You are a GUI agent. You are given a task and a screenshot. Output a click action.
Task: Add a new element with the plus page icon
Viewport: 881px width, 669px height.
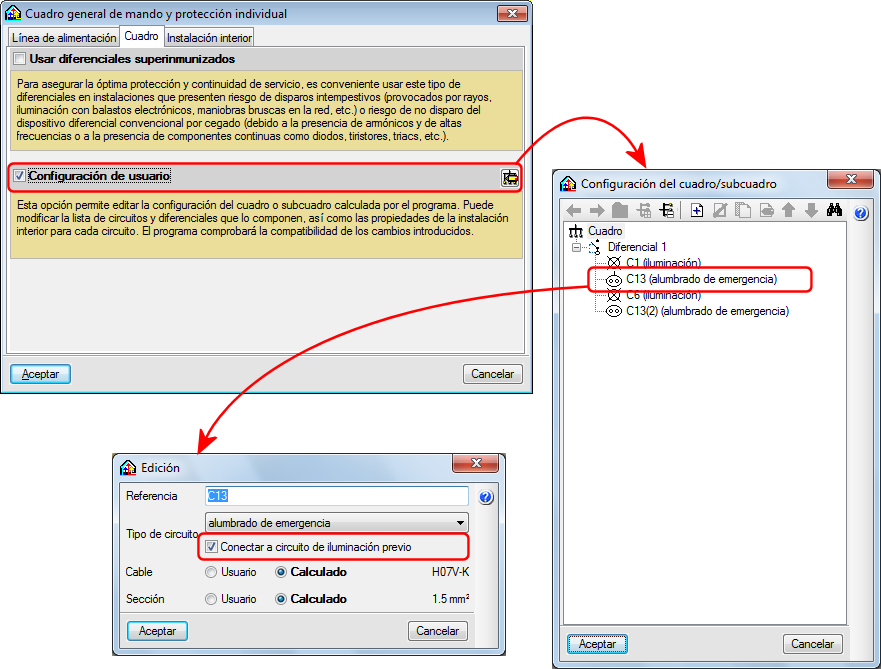point(697,211)
